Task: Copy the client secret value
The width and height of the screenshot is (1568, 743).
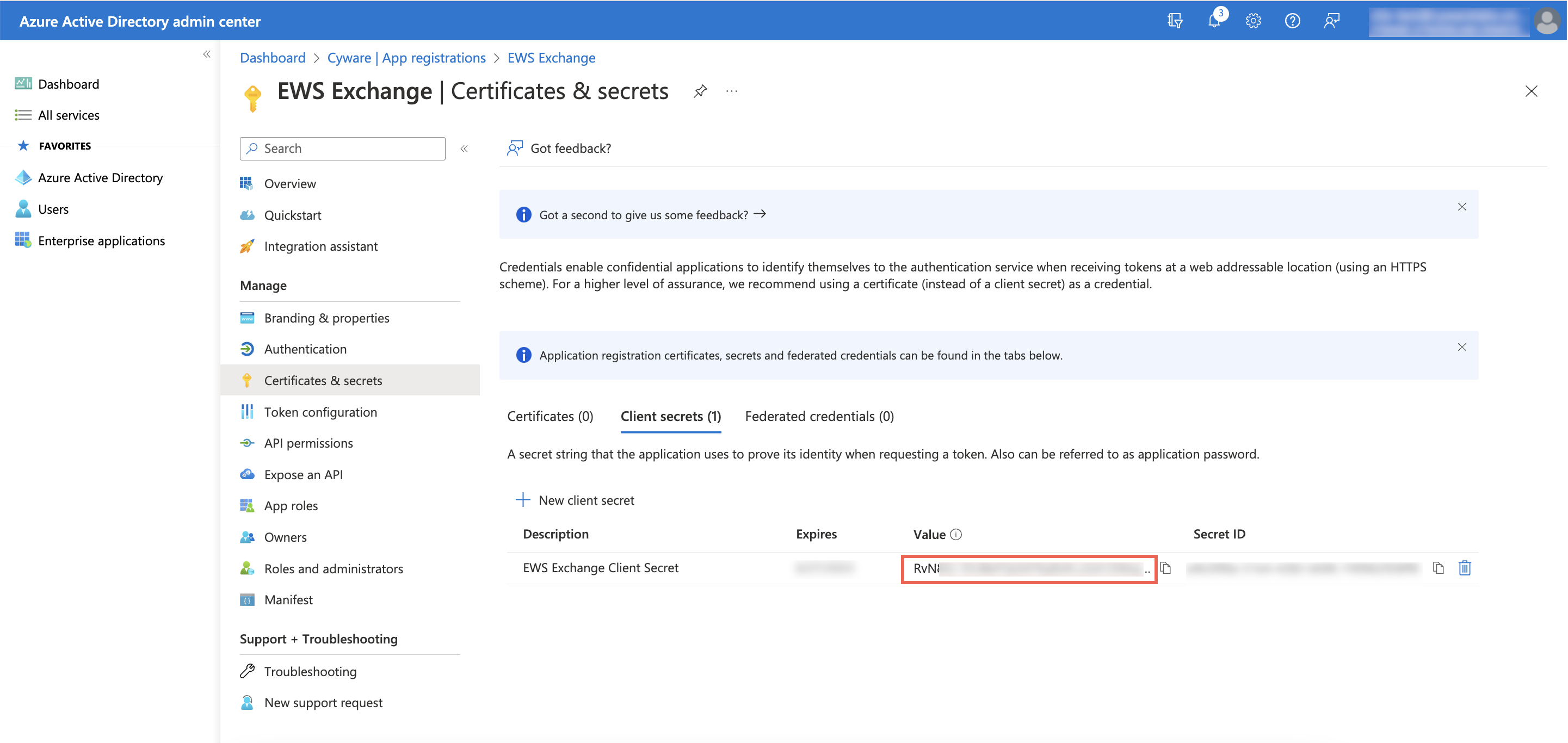Action: 1165,568
